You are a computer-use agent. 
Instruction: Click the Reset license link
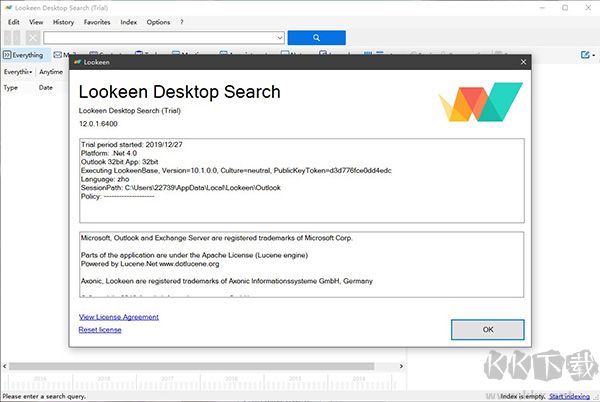pos(100,329)
